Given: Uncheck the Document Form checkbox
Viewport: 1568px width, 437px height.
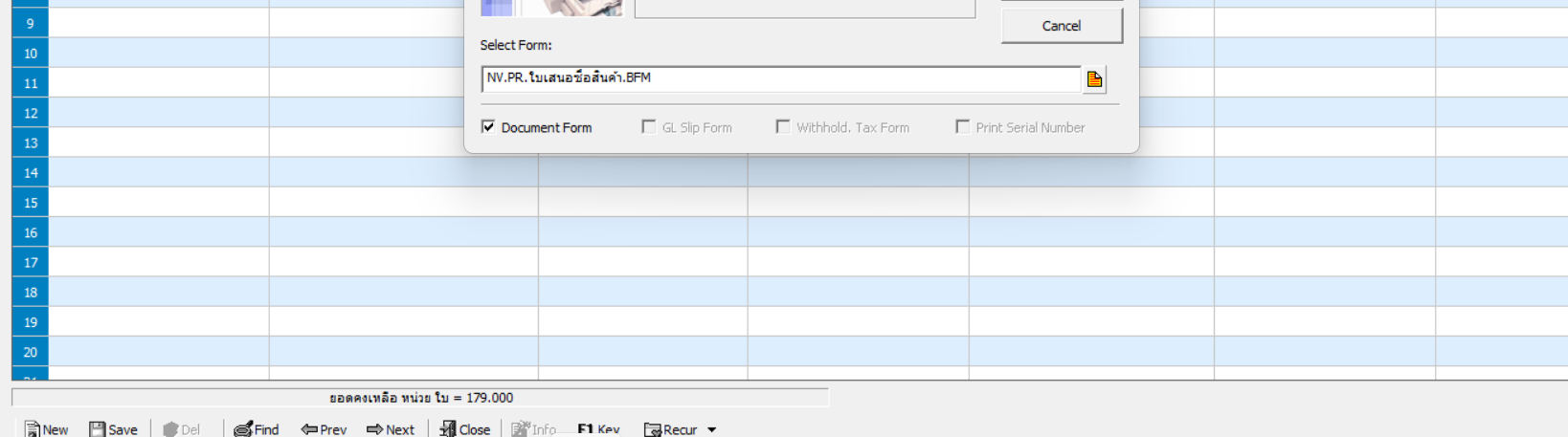Looking at the screenshot, I should (488, 127).
